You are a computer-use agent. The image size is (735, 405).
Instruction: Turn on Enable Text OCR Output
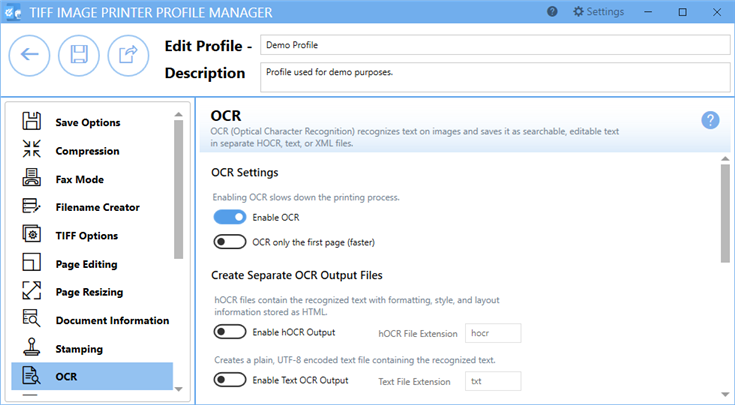(x=230, y=380)
